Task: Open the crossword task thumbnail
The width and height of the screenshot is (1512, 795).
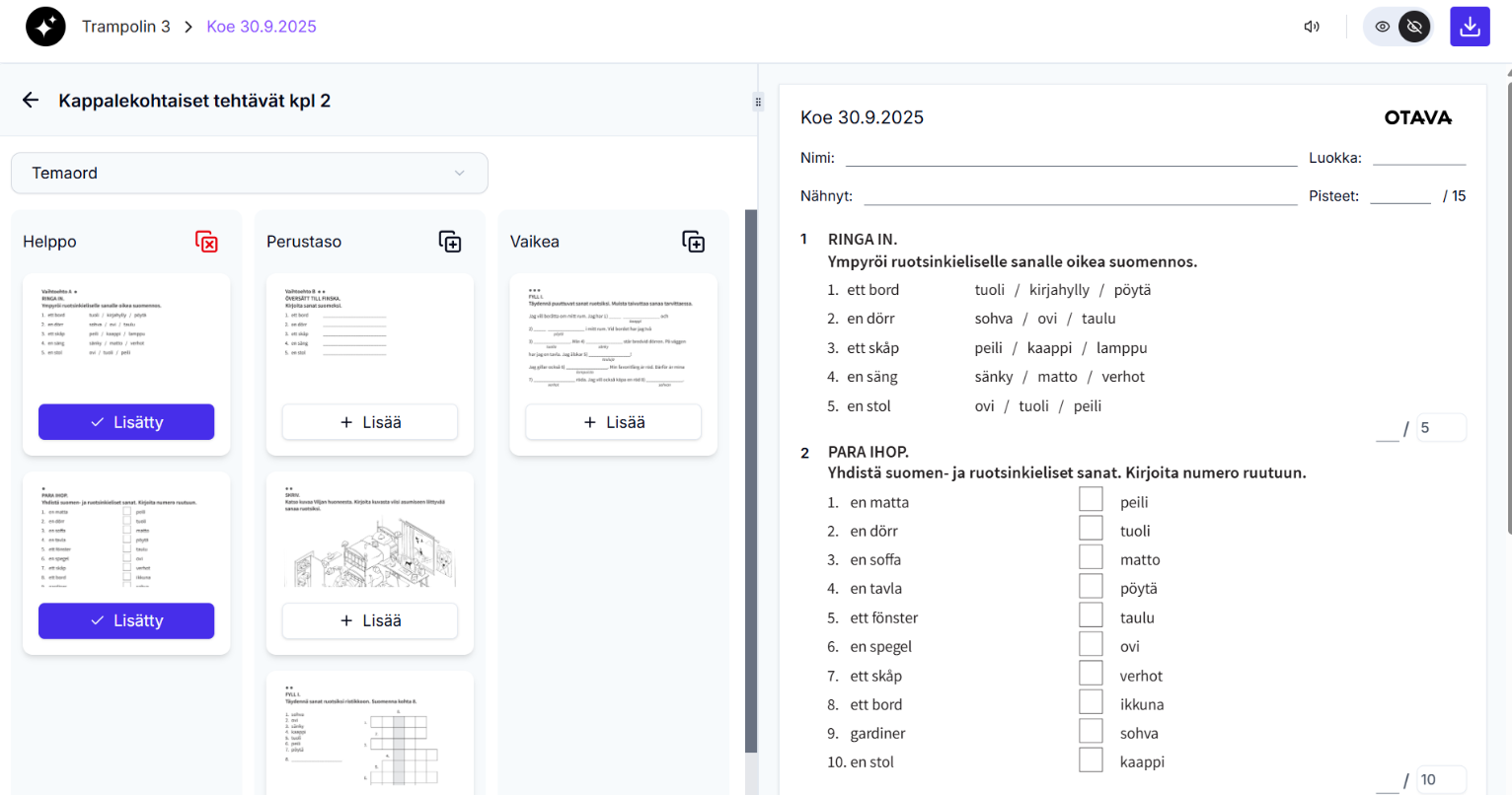Action: click(x=370, y=735)
